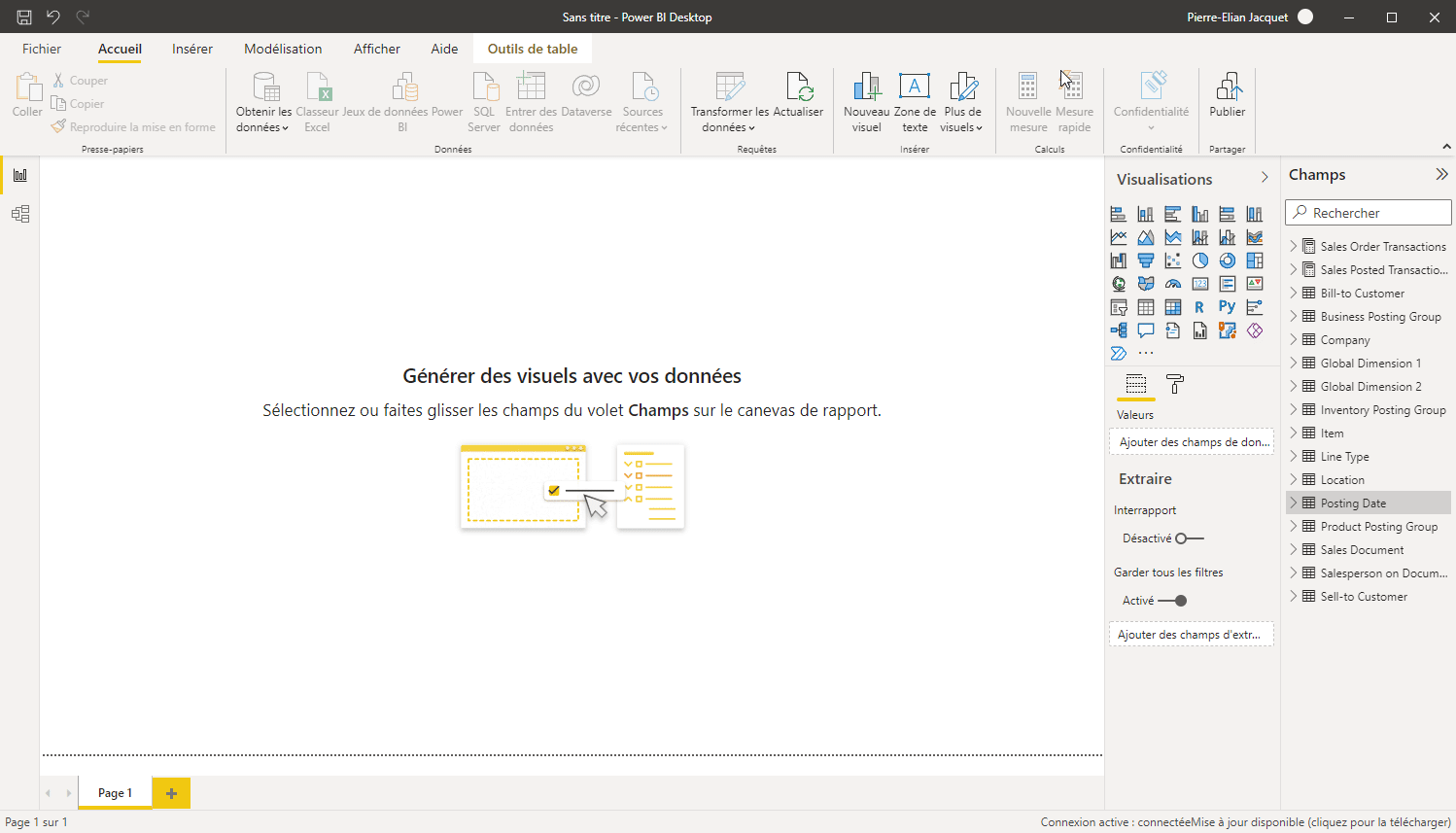This screenshot has height=833, width=1456.
Task: Choose the Power Apps visual
Action: click(1255, 330)
